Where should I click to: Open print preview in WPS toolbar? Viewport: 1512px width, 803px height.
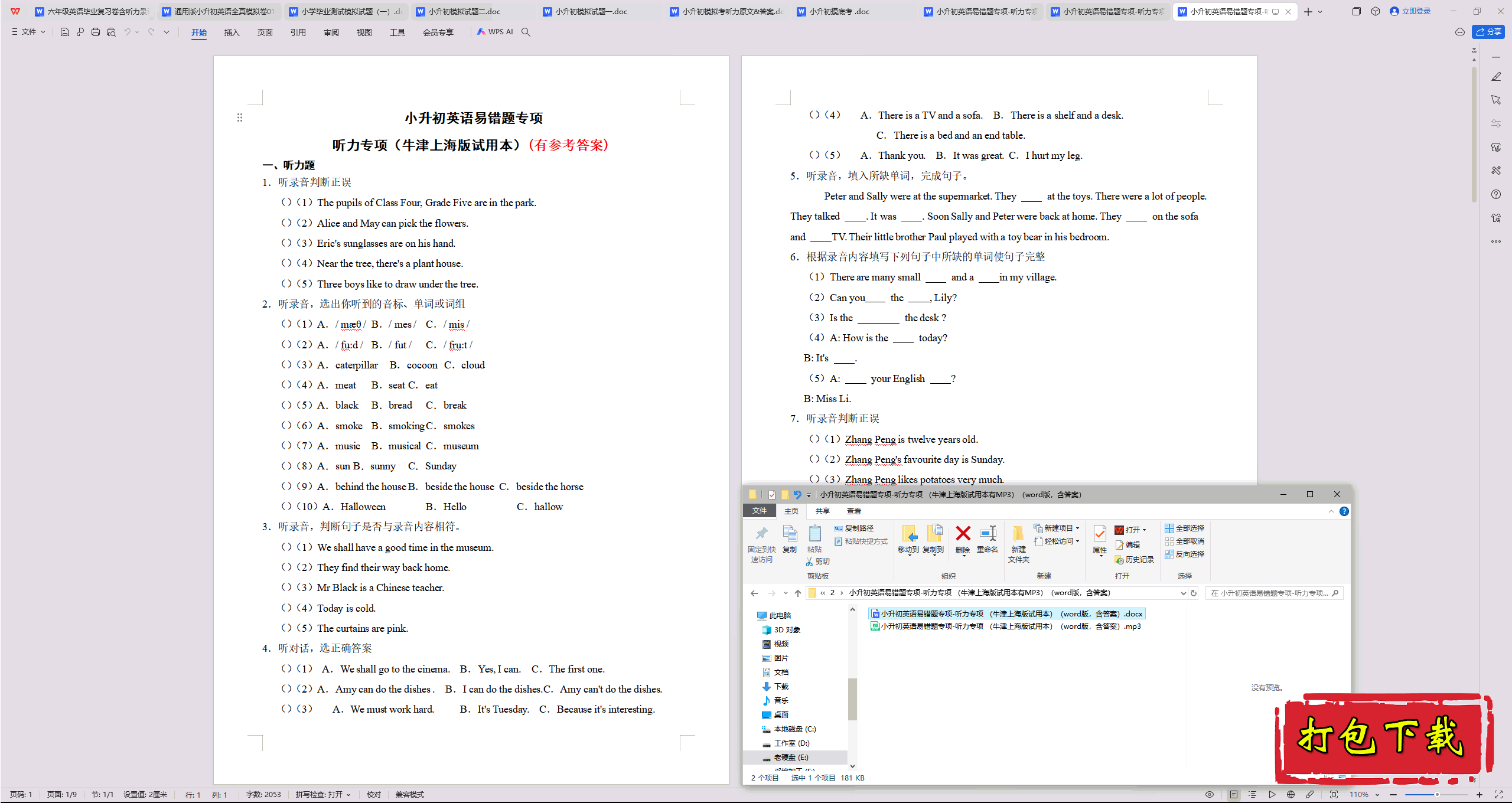(x=111, y=32)
